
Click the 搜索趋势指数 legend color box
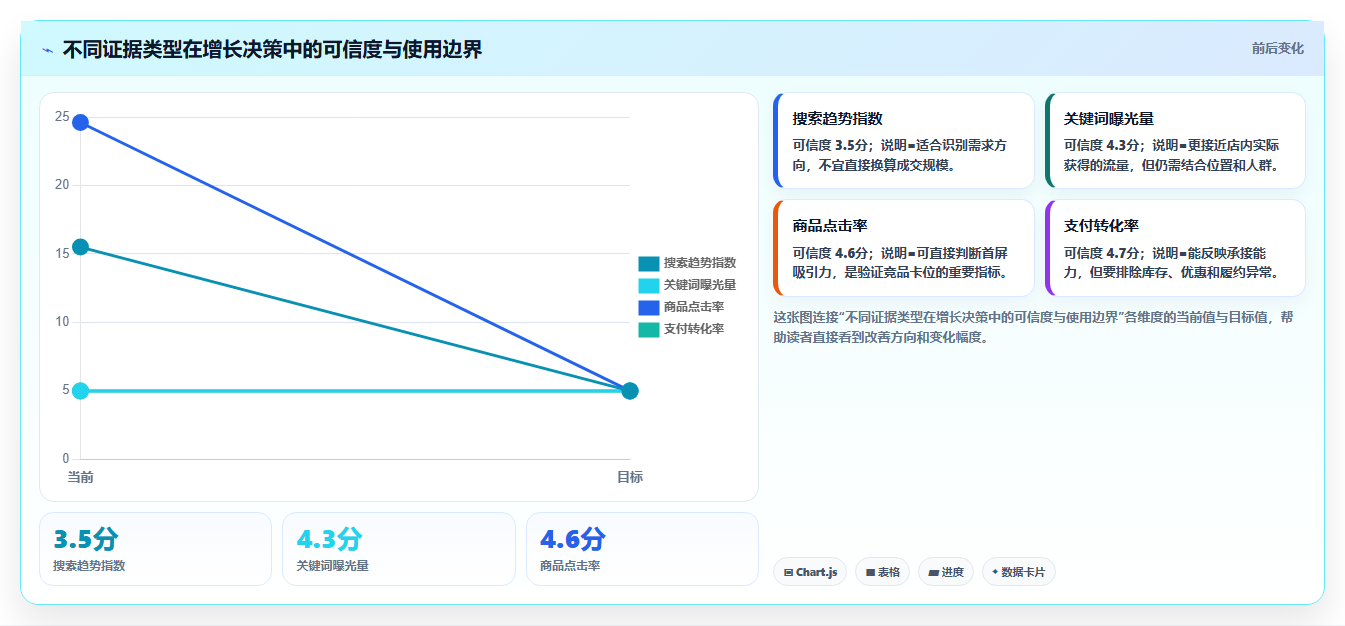[x=649, y=263]
